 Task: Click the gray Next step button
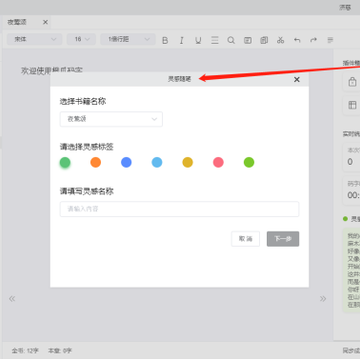pos(283,239)
